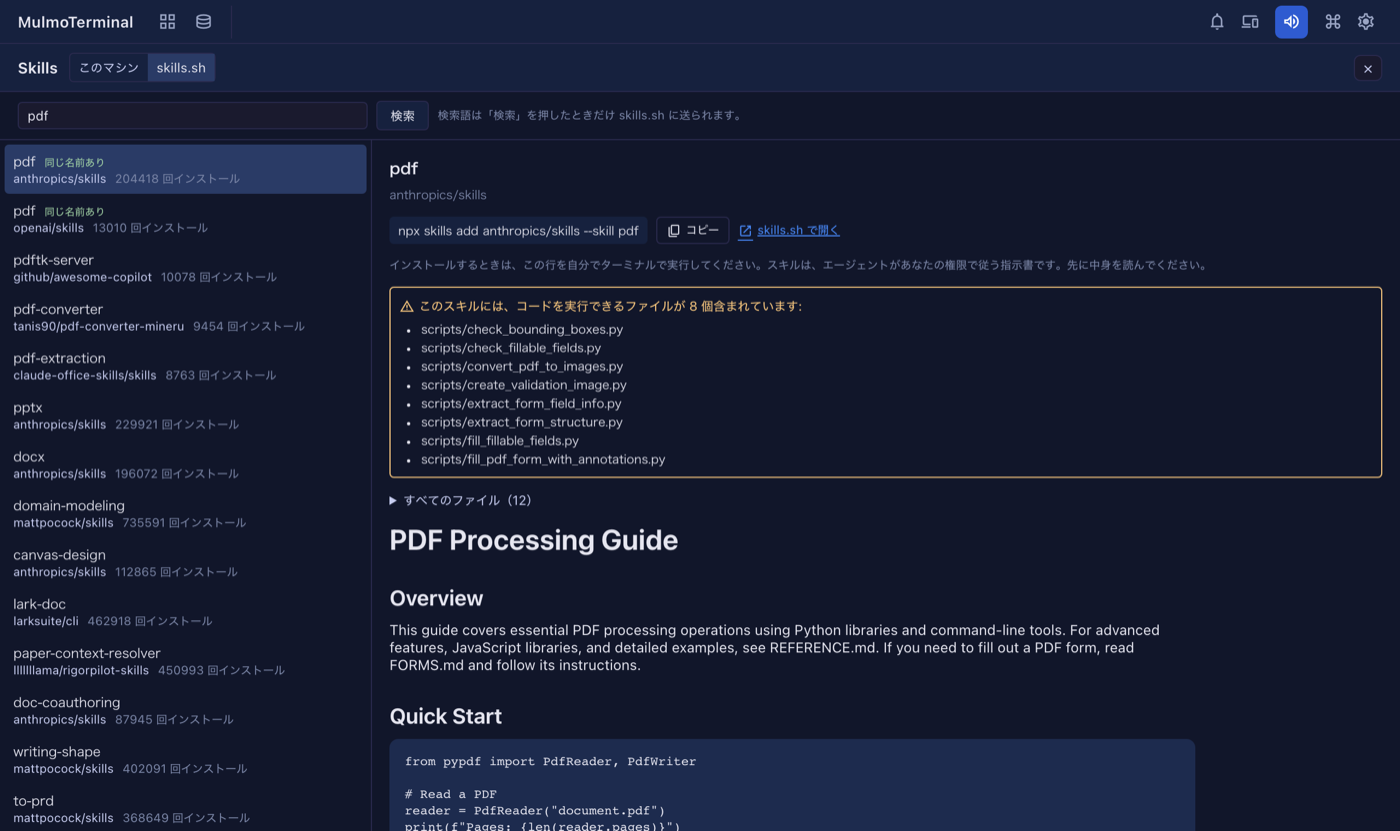The image size is (1400, 831).
Task: Select the to-prd skill row
Action: (186, 808)
